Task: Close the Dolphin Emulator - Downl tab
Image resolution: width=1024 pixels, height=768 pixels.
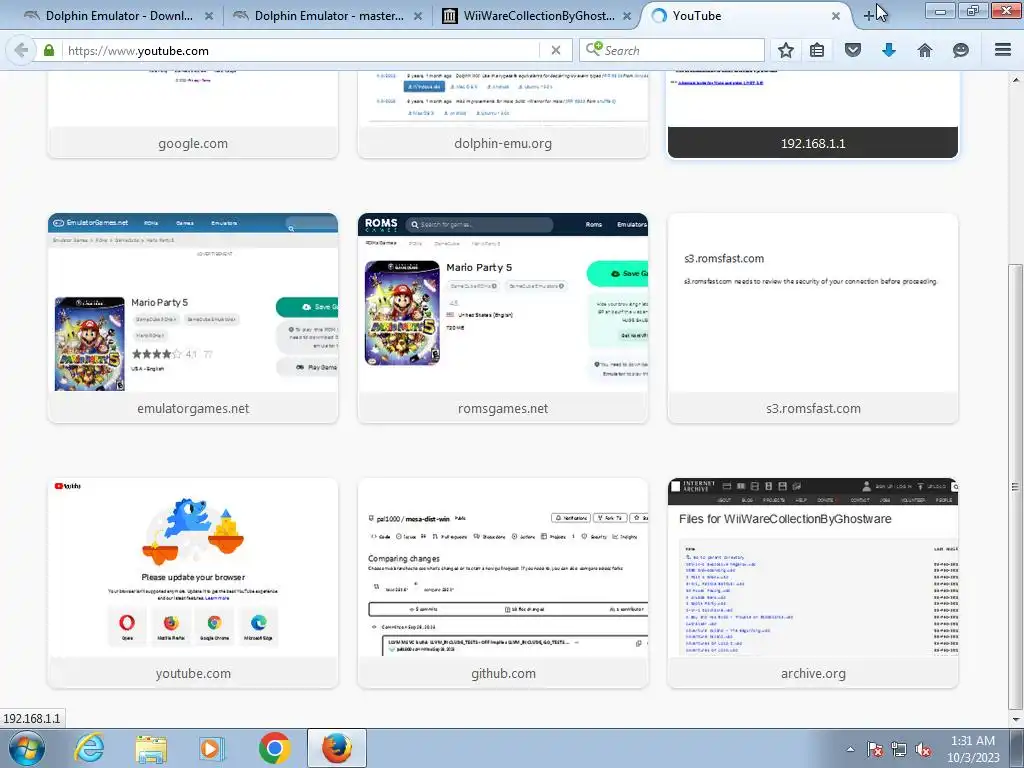Action: (x=208, y=16)
